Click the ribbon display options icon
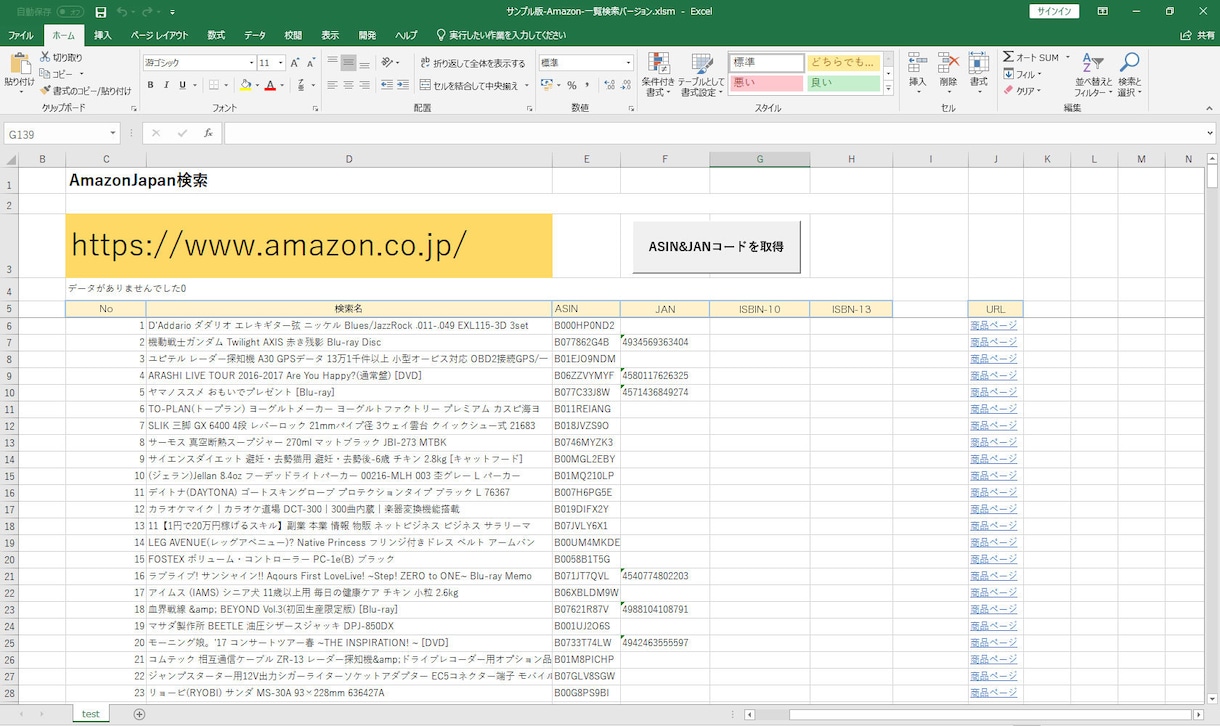 1102,12
